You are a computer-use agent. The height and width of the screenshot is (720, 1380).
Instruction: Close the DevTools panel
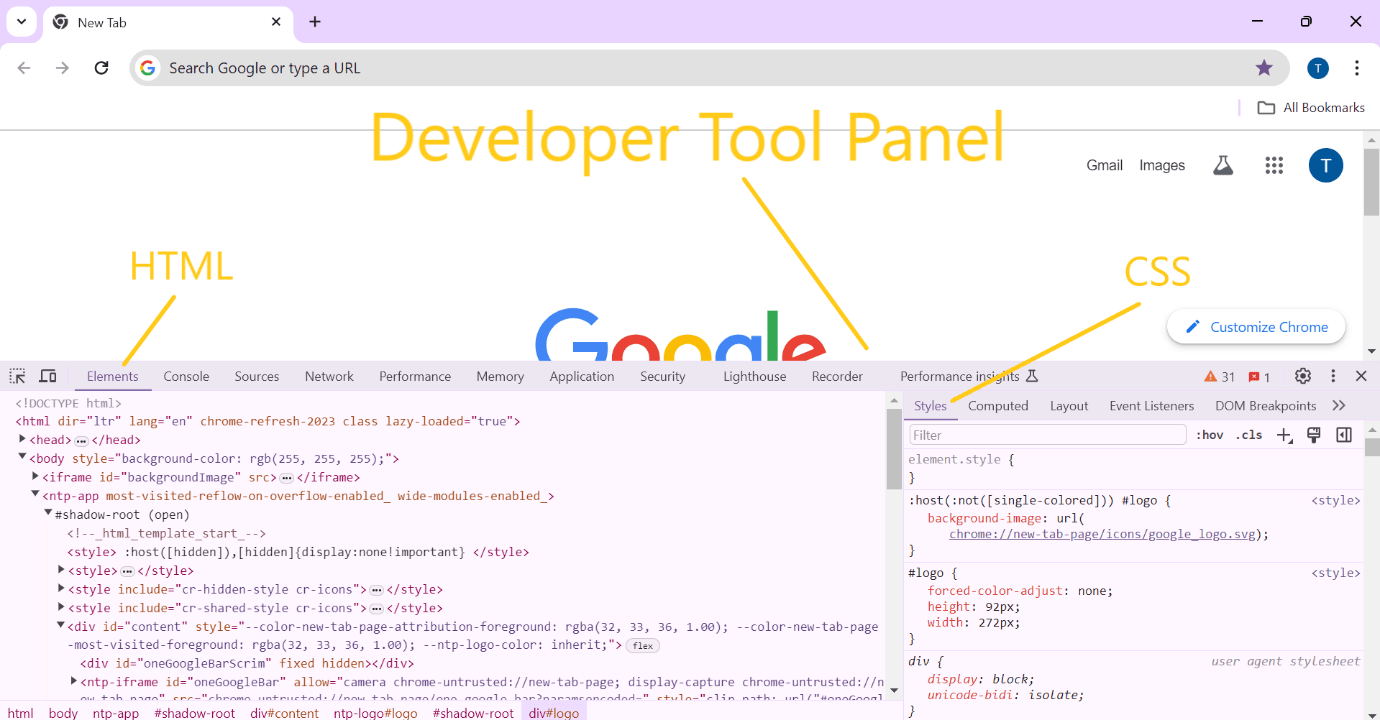coord(1361,376)
